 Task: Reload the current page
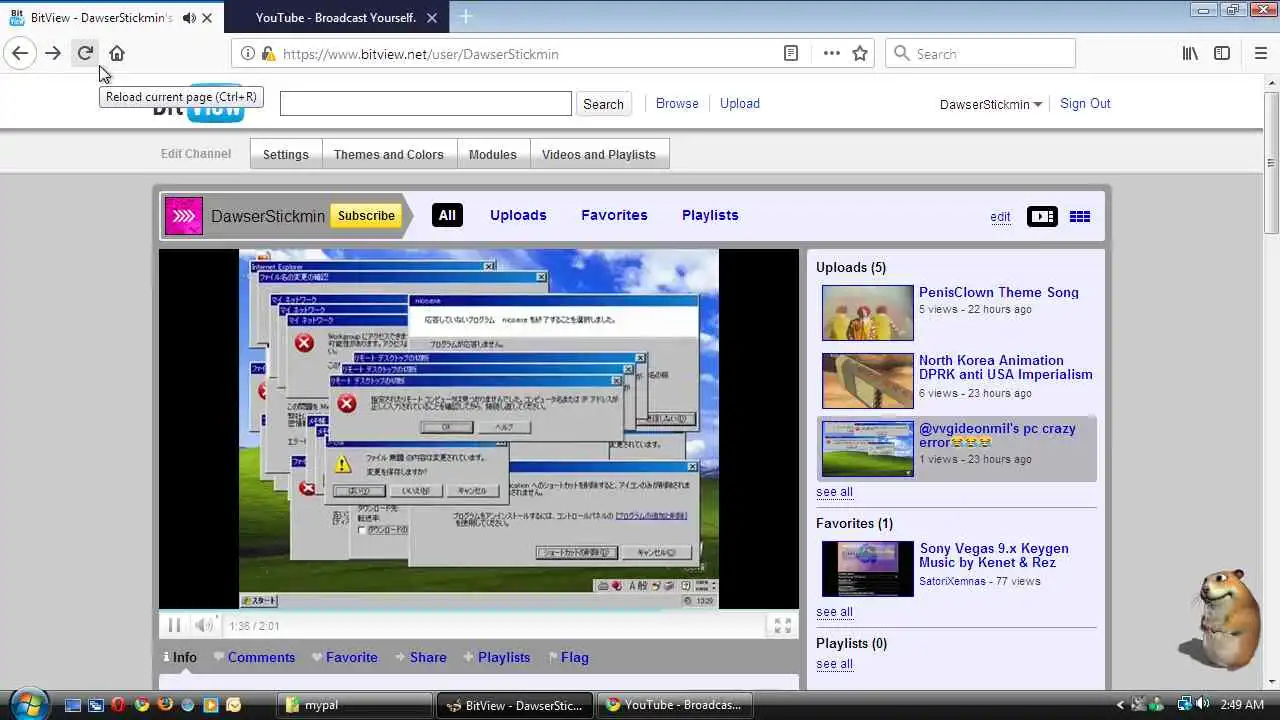tap(85, 53)
